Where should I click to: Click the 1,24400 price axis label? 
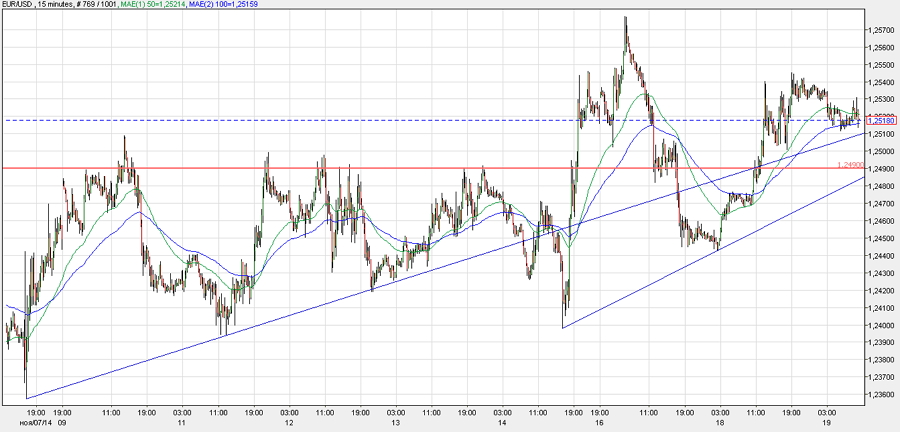[x=882, y=256]
